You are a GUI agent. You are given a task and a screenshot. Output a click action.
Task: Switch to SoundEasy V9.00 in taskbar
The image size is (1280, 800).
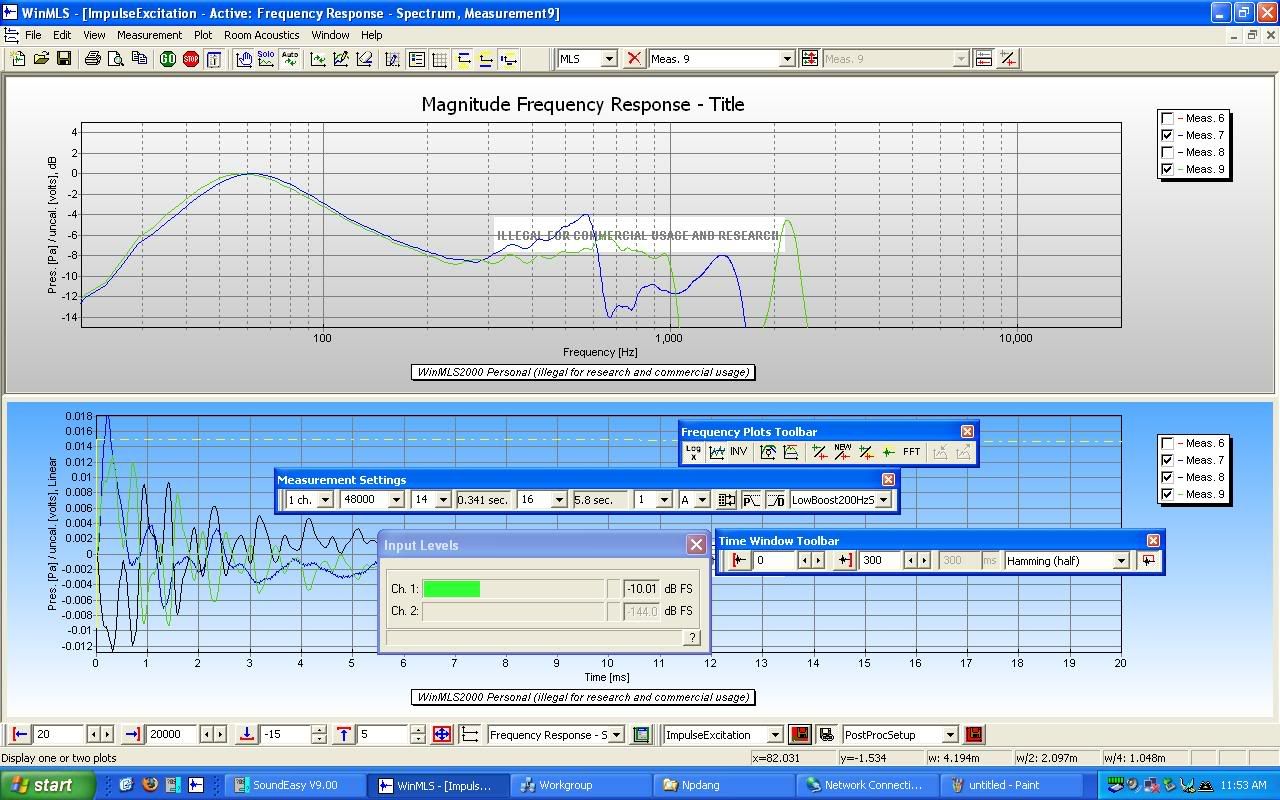click(x=296, y=785)
